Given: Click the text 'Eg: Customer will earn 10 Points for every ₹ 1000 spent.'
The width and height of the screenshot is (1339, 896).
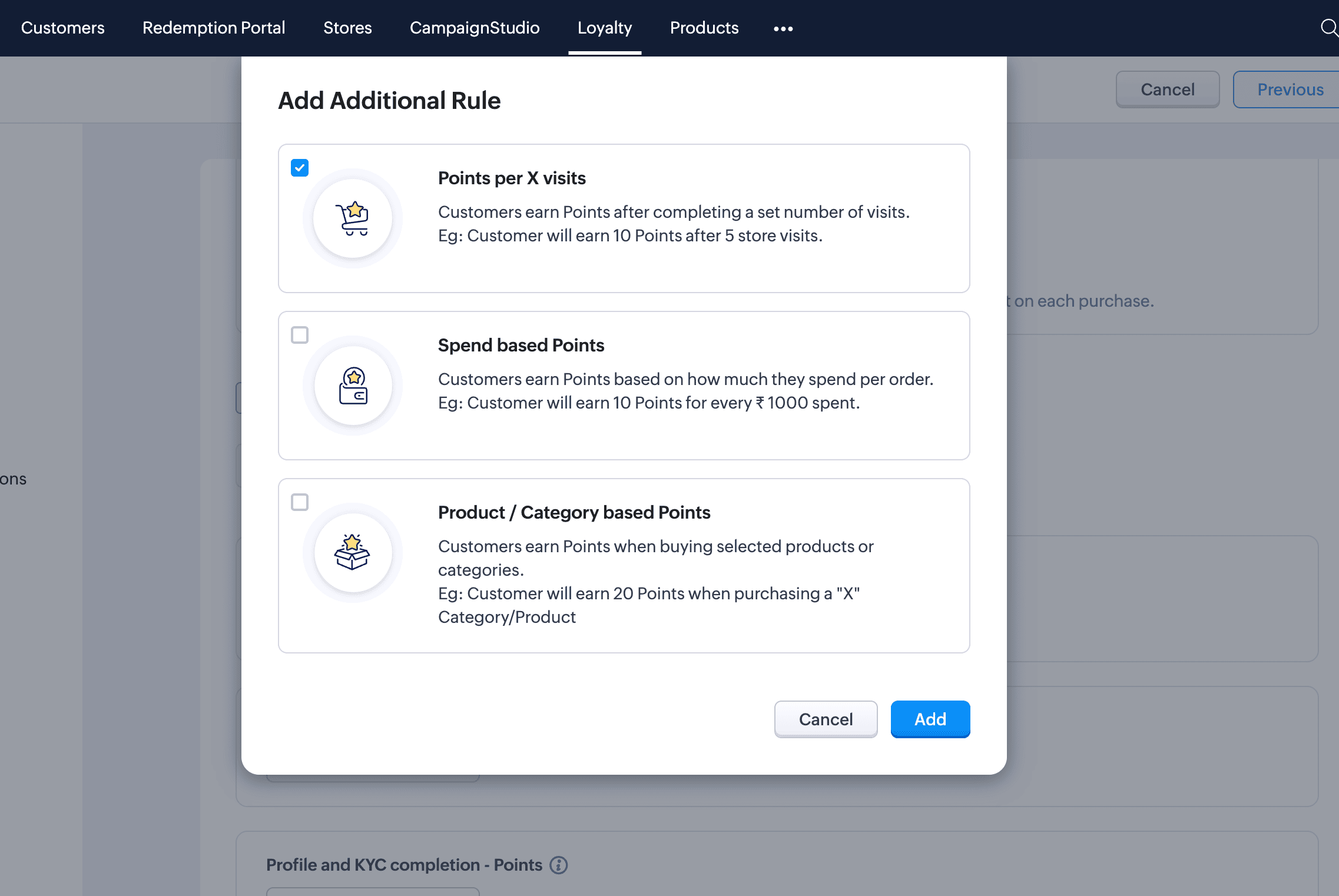Looking at the screenshot, I should click(x=649, y=403).
